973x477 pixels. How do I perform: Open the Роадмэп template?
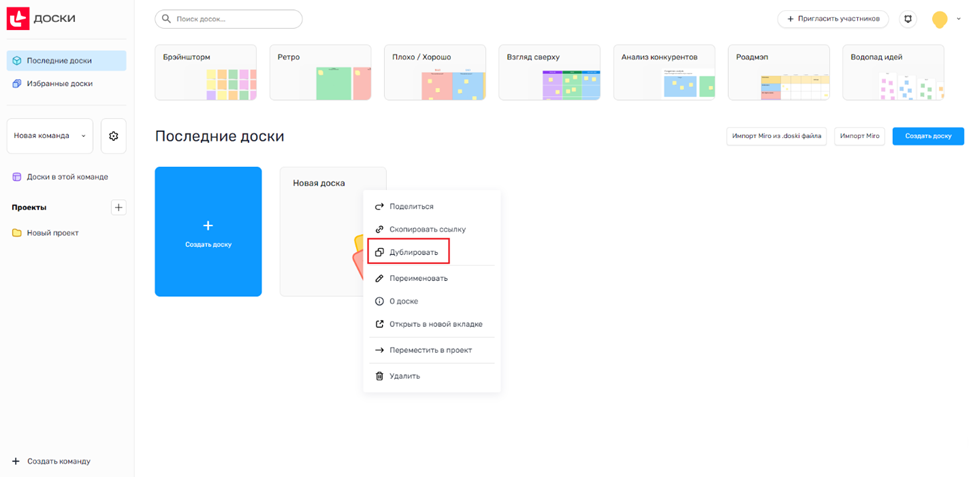pyautogui.click(x=779, y=72)
